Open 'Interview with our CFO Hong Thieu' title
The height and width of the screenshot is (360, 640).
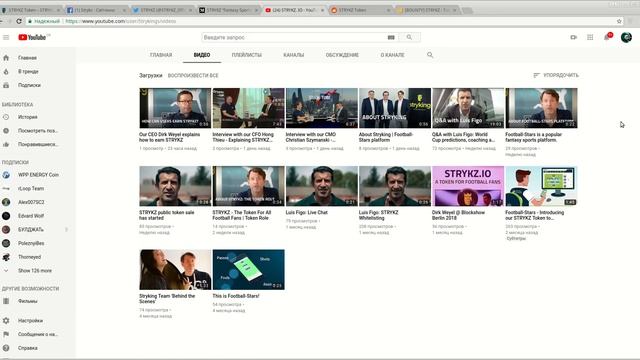(x=243, y=137)
